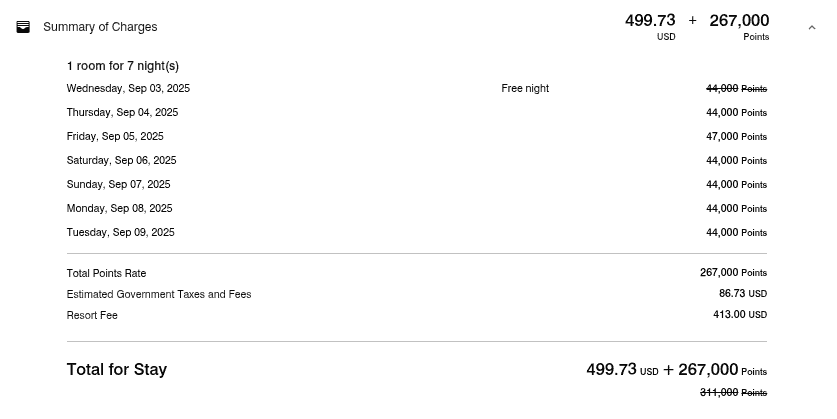Click the Total Points Rate label
Viewport: 837px width, 419px height.
[106, 273]
